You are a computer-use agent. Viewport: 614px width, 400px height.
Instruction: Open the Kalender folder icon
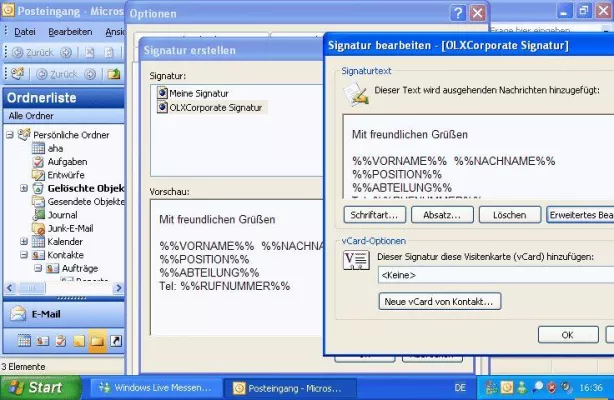point(39,242)
